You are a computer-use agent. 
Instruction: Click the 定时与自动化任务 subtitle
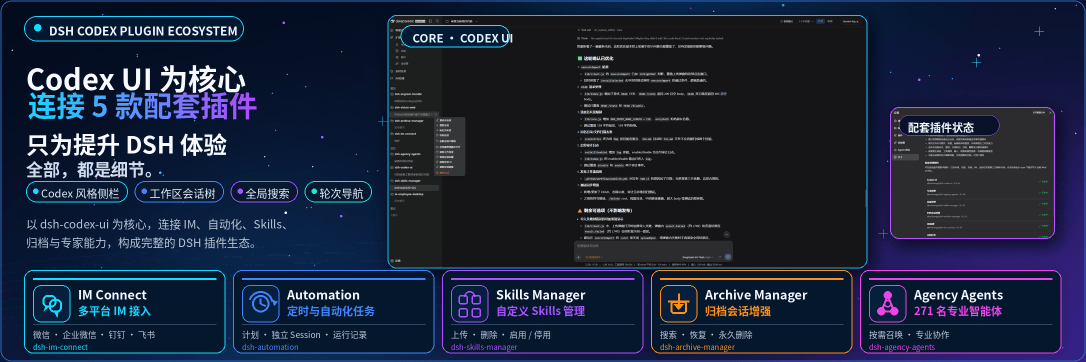pos(331,311)
